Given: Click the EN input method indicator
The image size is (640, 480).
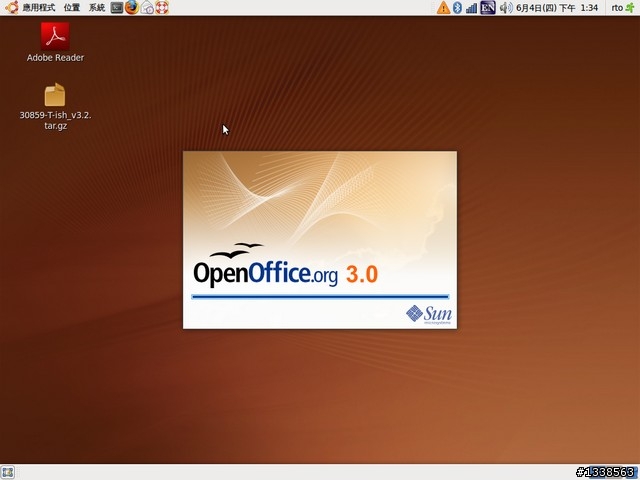Looking at the screenshot, I should point(488,8).
